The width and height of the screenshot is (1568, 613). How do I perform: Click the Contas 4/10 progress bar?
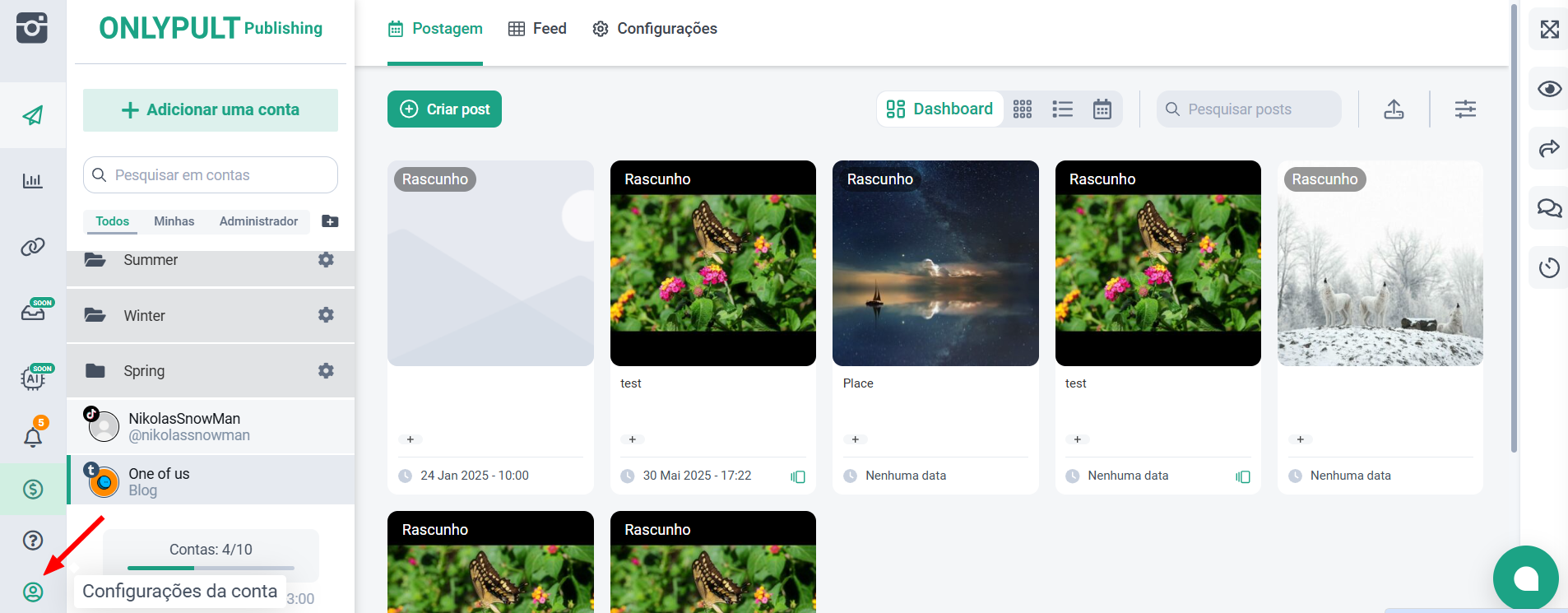click(x=211, y=568)
